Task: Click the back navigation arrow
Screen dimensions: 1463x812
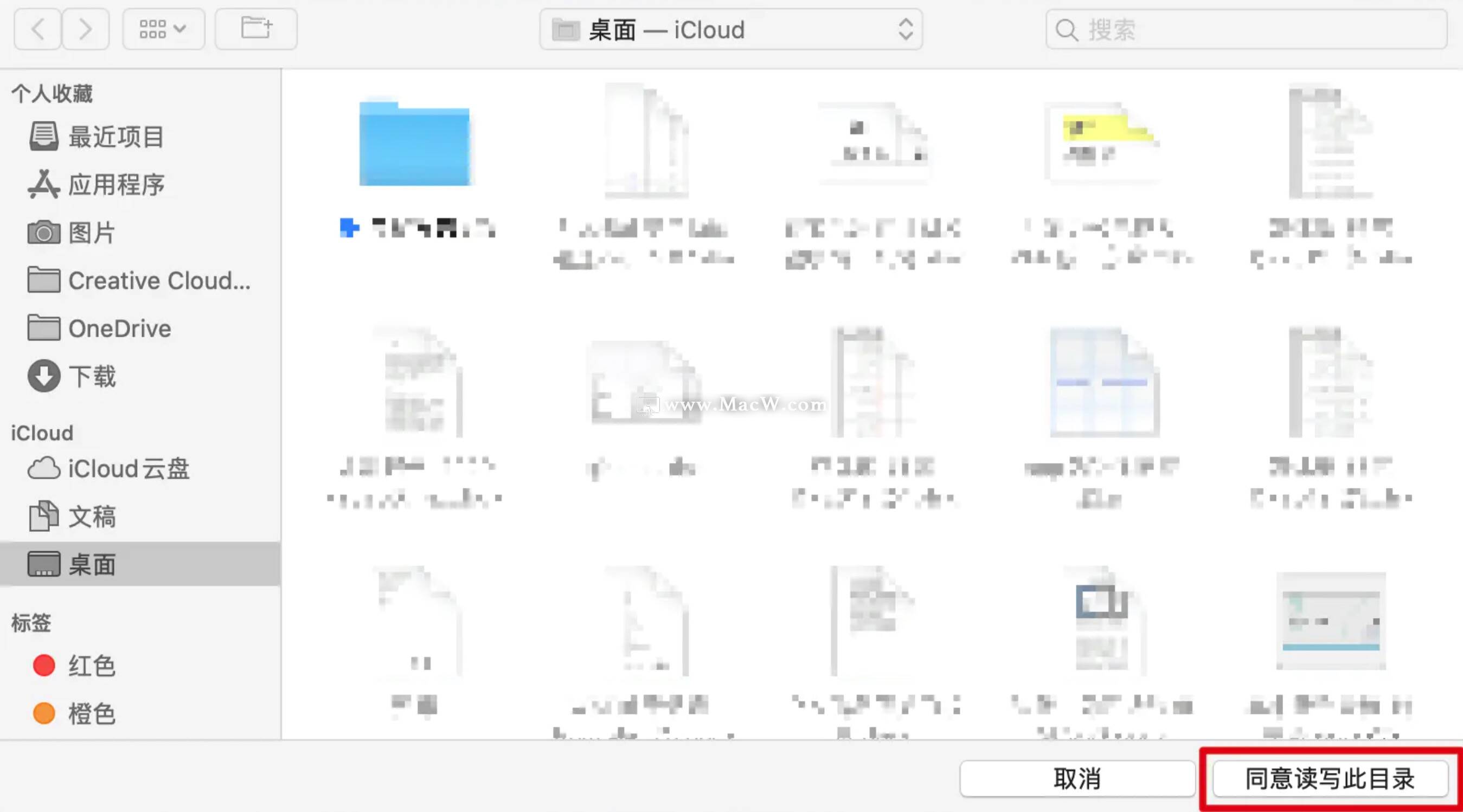Action: click(x=37, y=29)
